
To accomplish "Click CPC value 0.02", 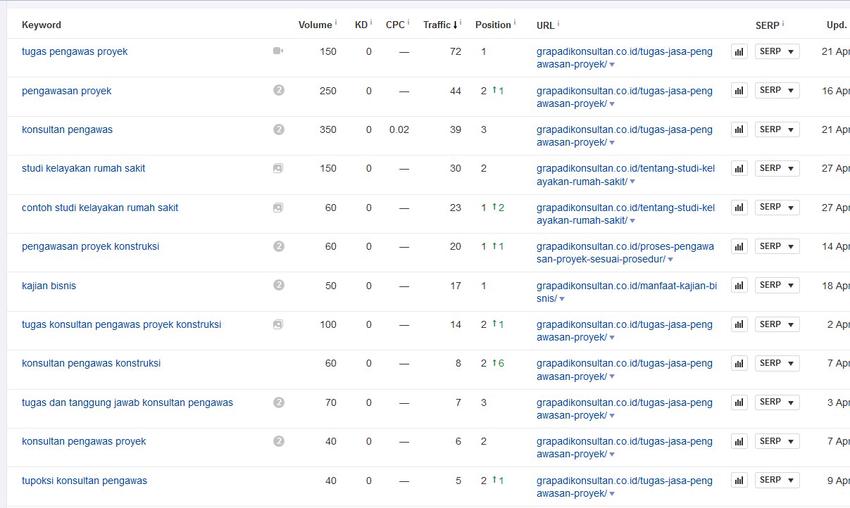I will tap(399, 130).
